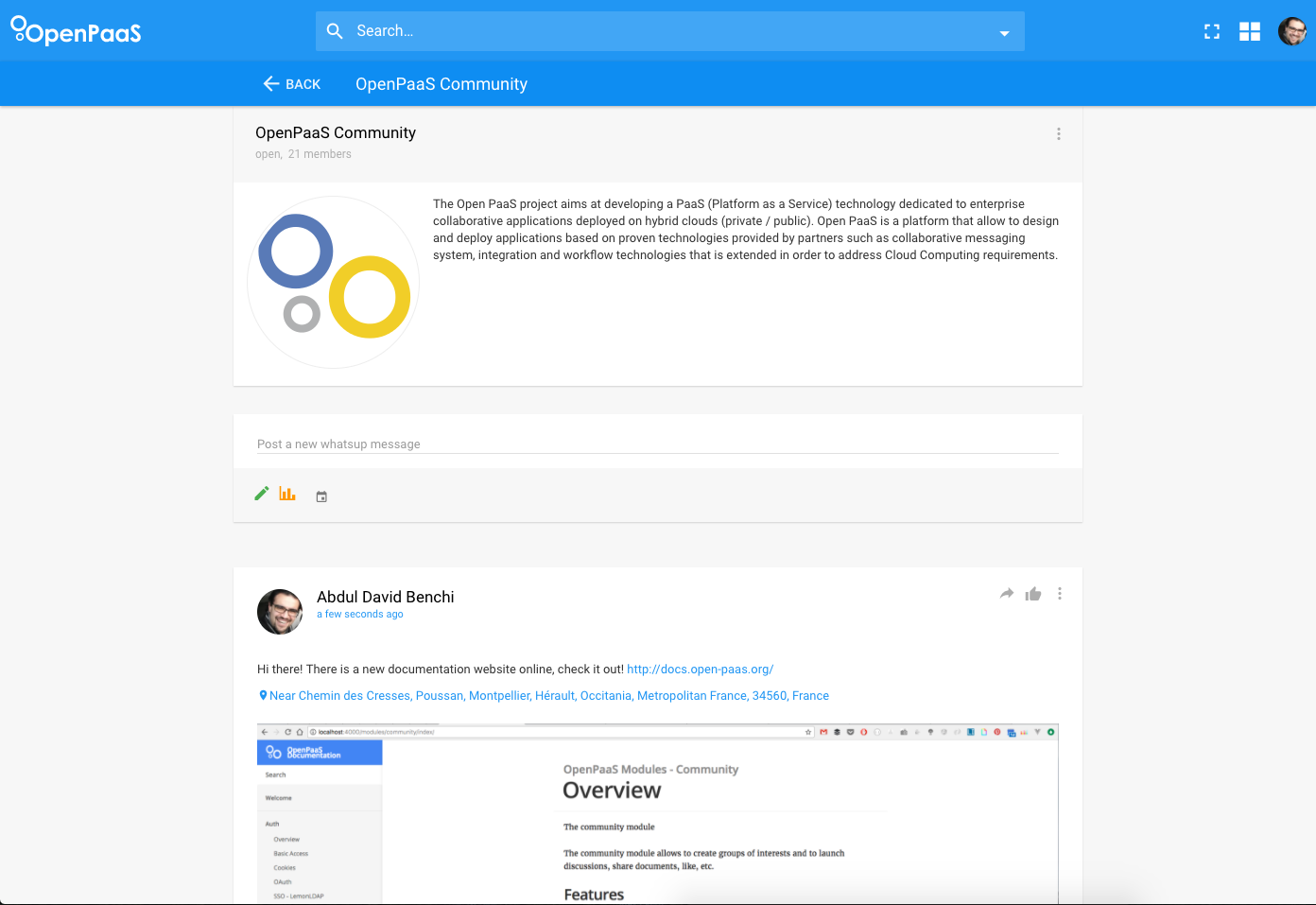Click the OpenPaaS Community title in the subheader
1316x905 pixels.
tap(442, 84)
